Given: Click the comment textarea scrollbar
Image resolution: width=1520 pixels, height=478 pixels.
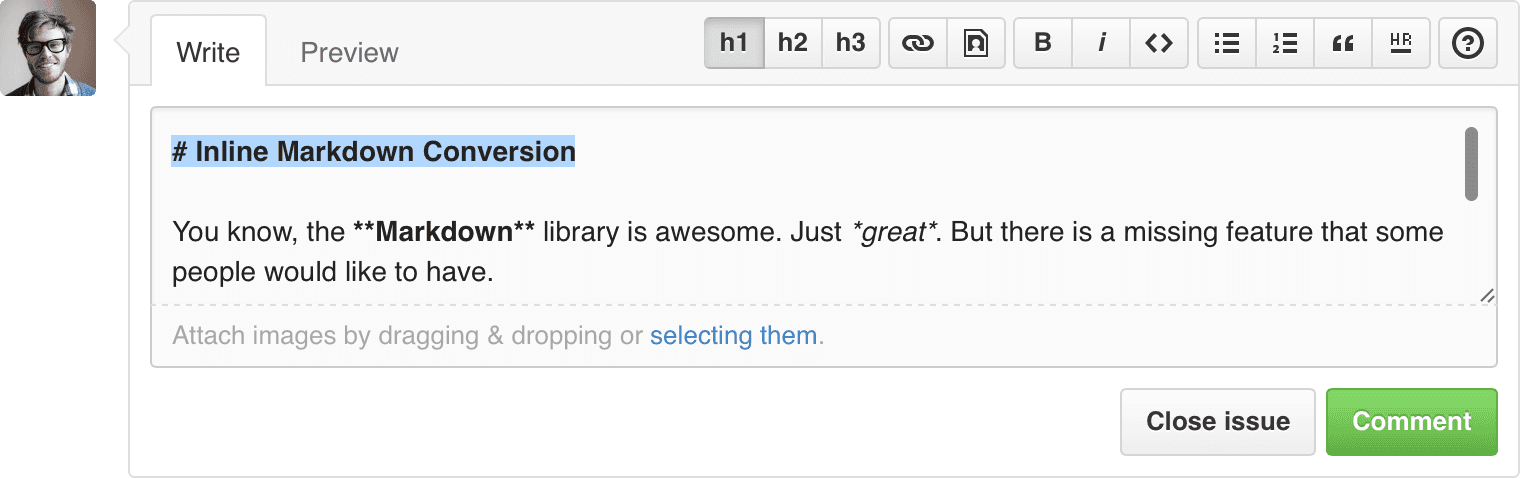Looking at the screenshot, I should [1471, 164].
